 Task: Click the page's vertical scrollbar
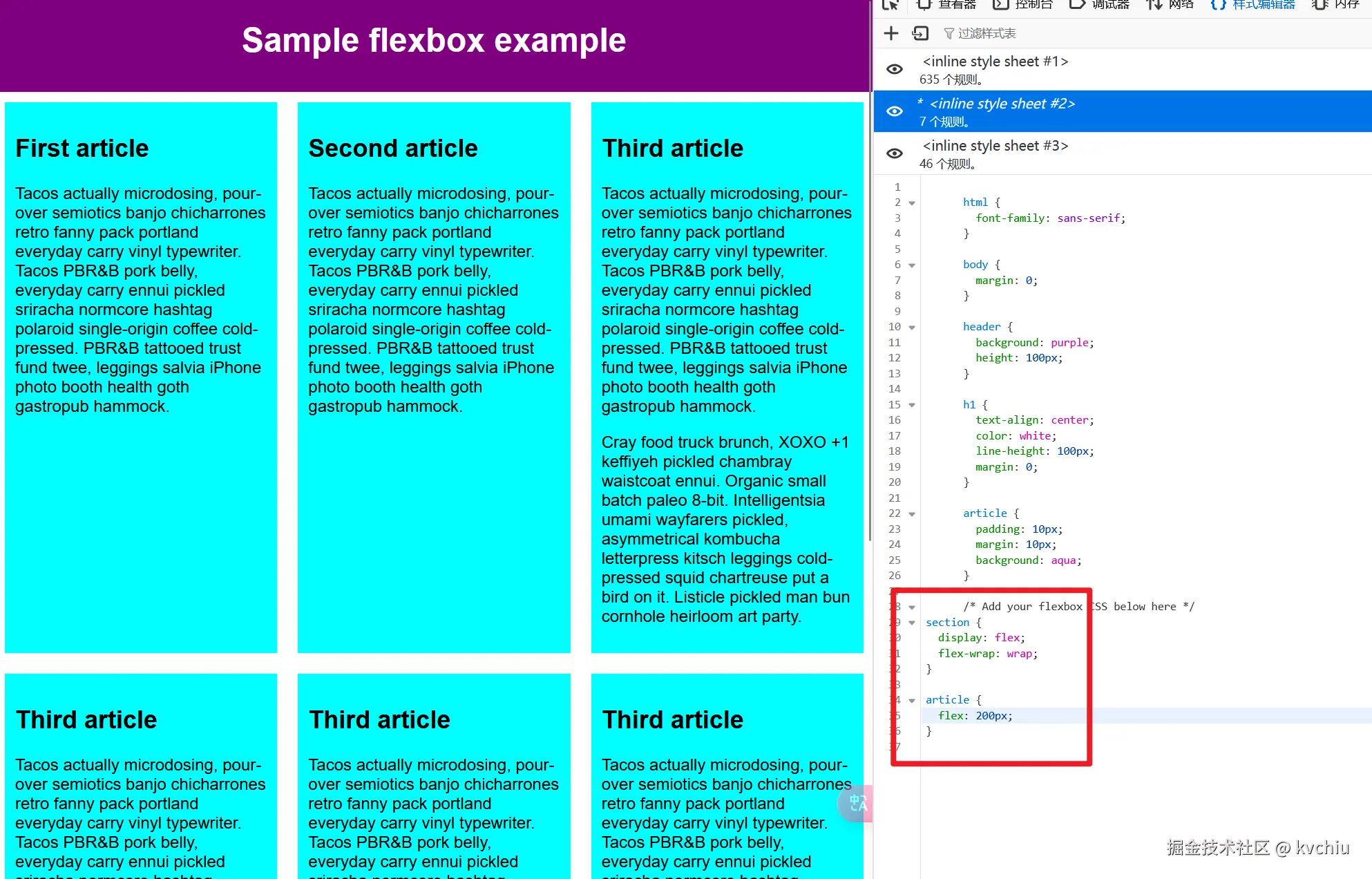click(x=870, y=276)
